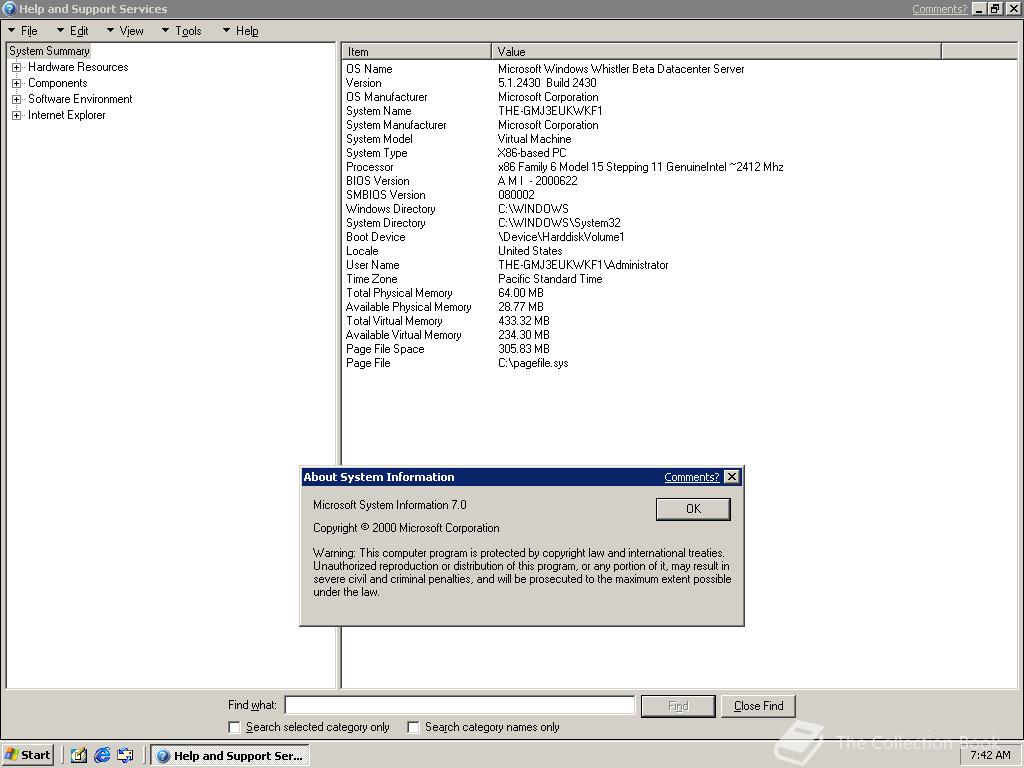
Task: Expand Hardware Resources node
Action: pos(16,67)
